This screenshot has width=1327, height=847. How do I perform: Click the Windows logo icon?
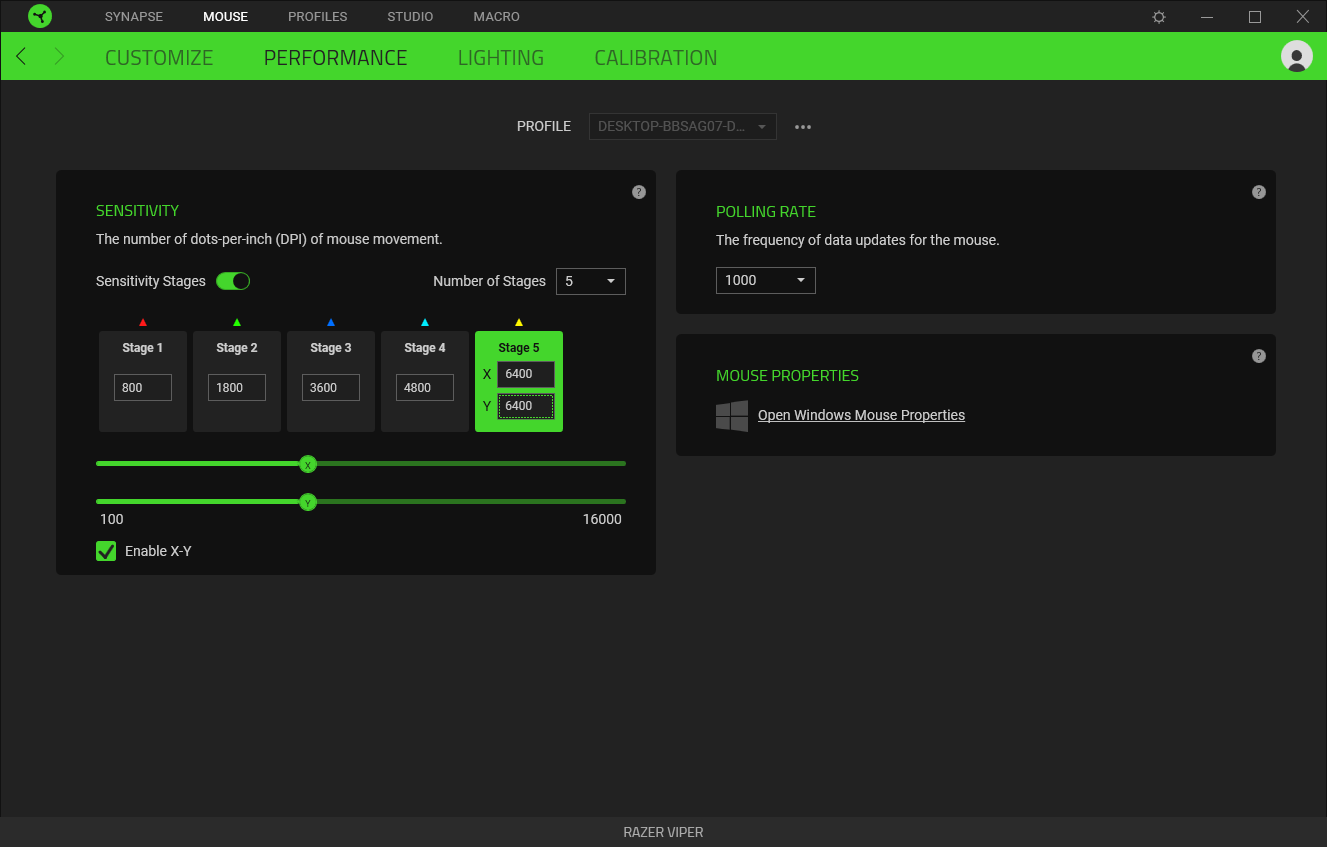click(x=732, y=416)
